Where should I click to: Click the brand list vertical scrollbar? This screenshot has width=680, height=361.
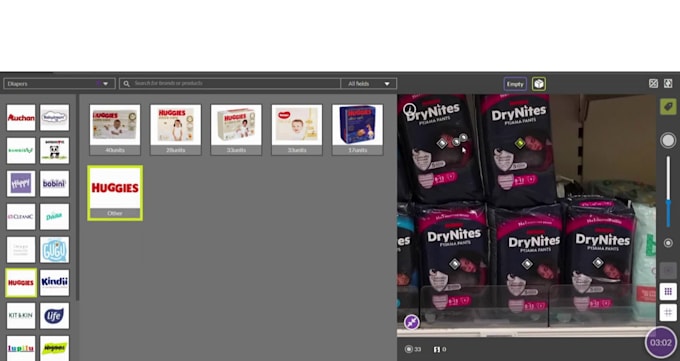[x=78, y=197]
